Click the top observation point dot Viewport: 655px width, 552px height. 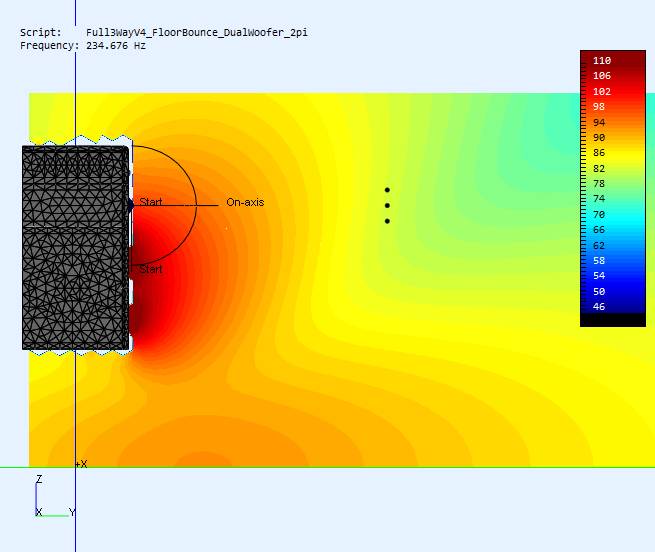[387, 190]
